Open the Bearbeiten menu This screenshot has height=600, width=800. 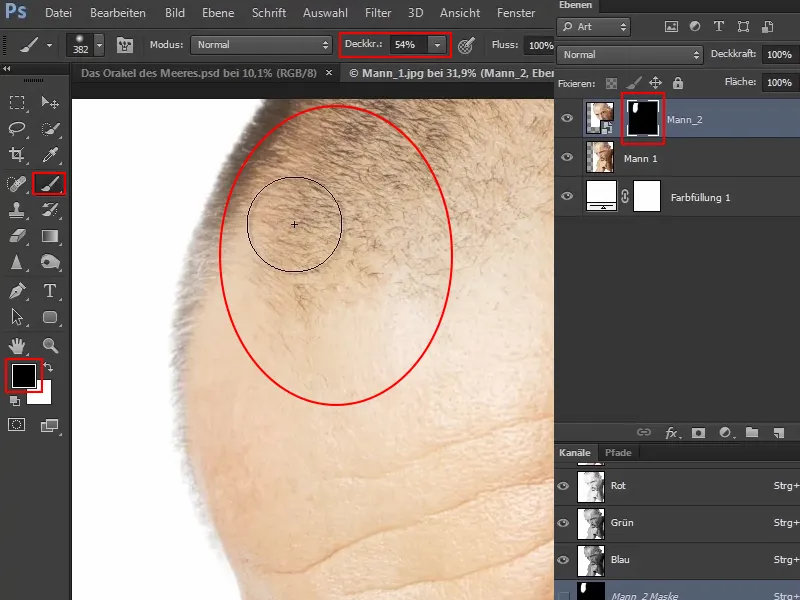[x=118, y=13]
